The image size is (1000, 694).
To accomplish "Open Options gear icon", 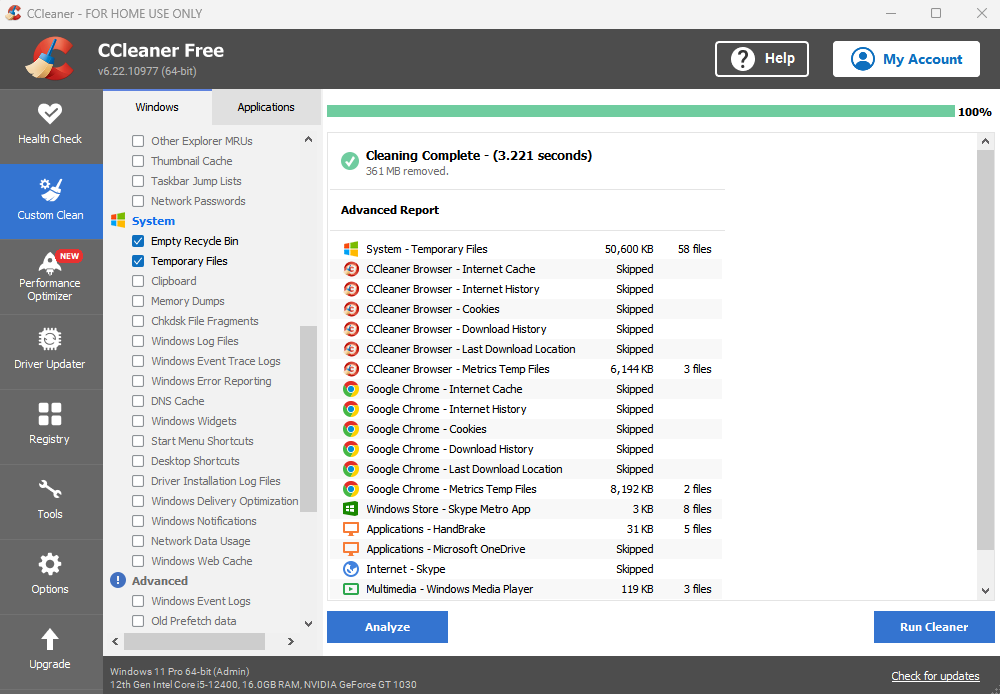I will [50, 565].
